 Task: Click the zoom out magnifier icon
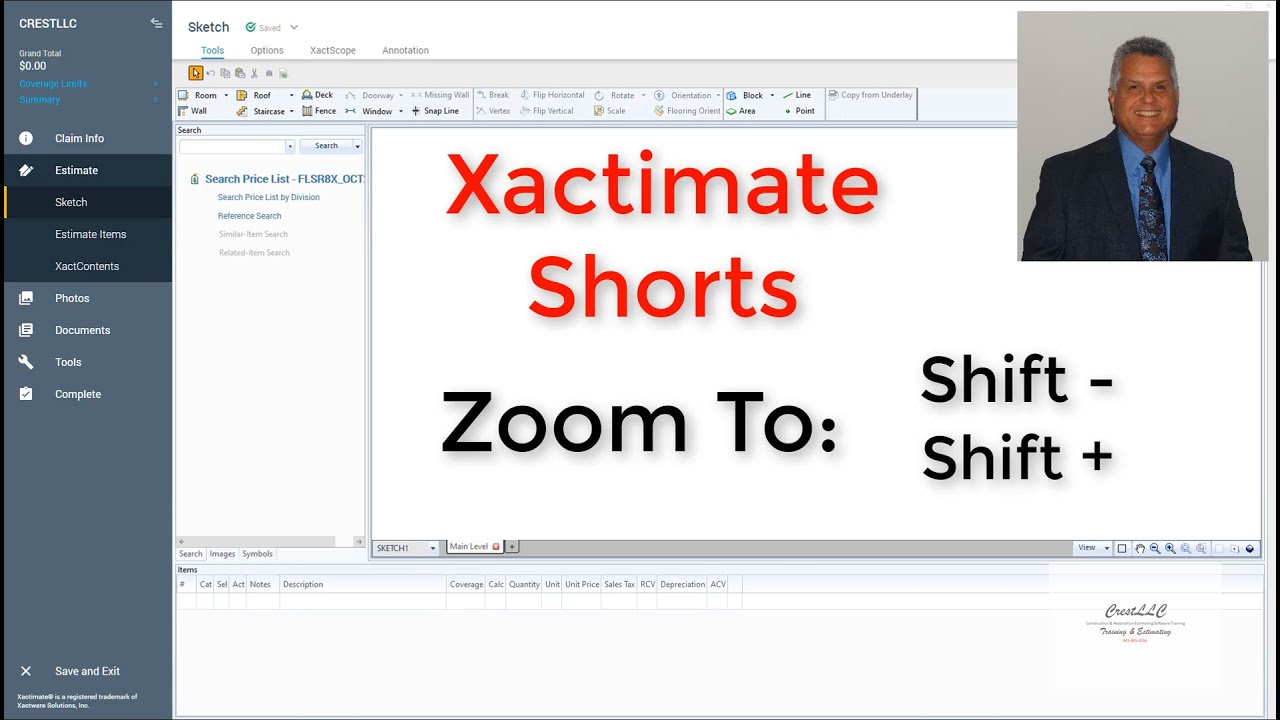[x=1155, y=548]
